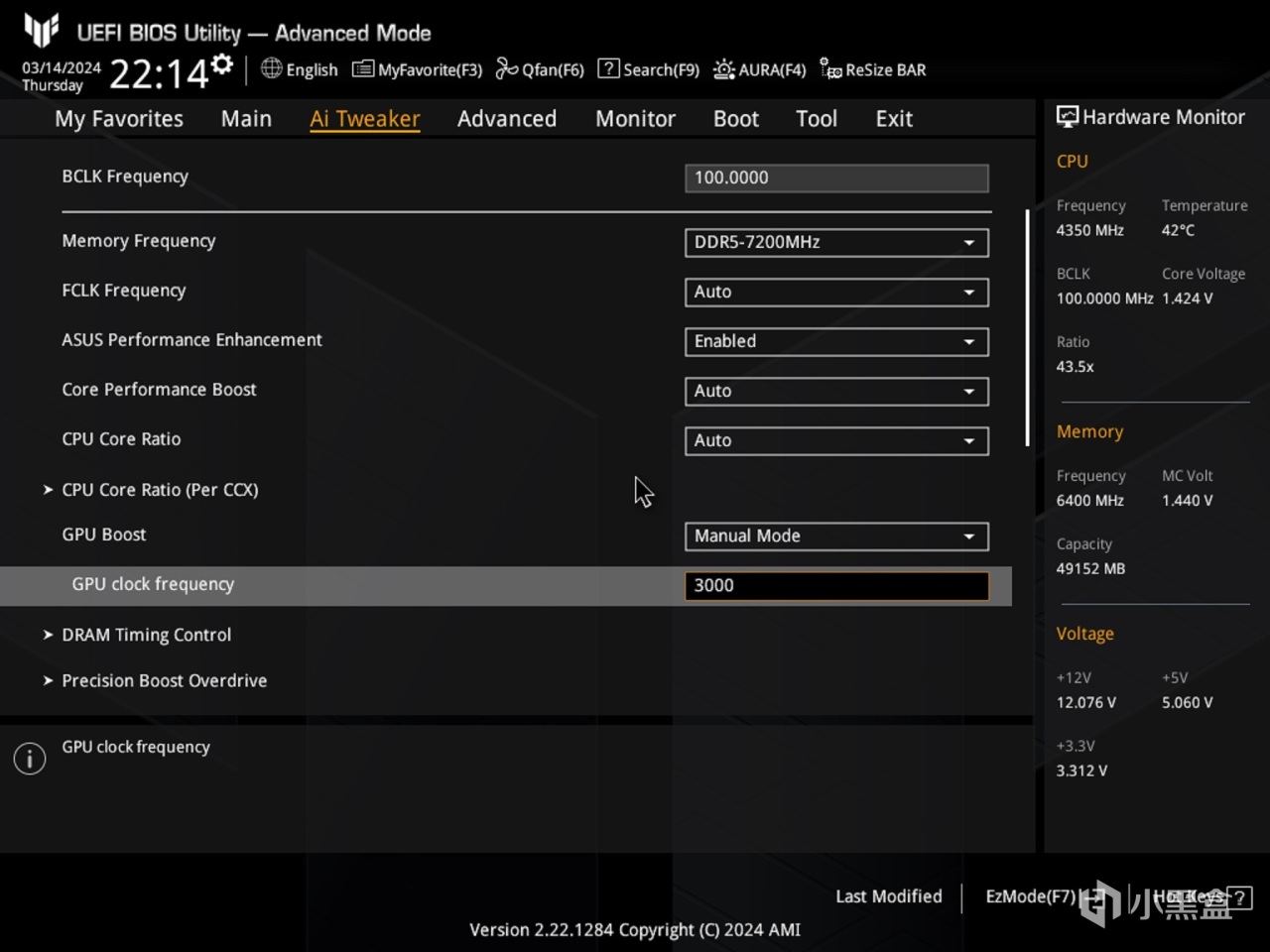Open the Monitor tab
This screenshot has height=952, width=1270.
pos(635,119)
